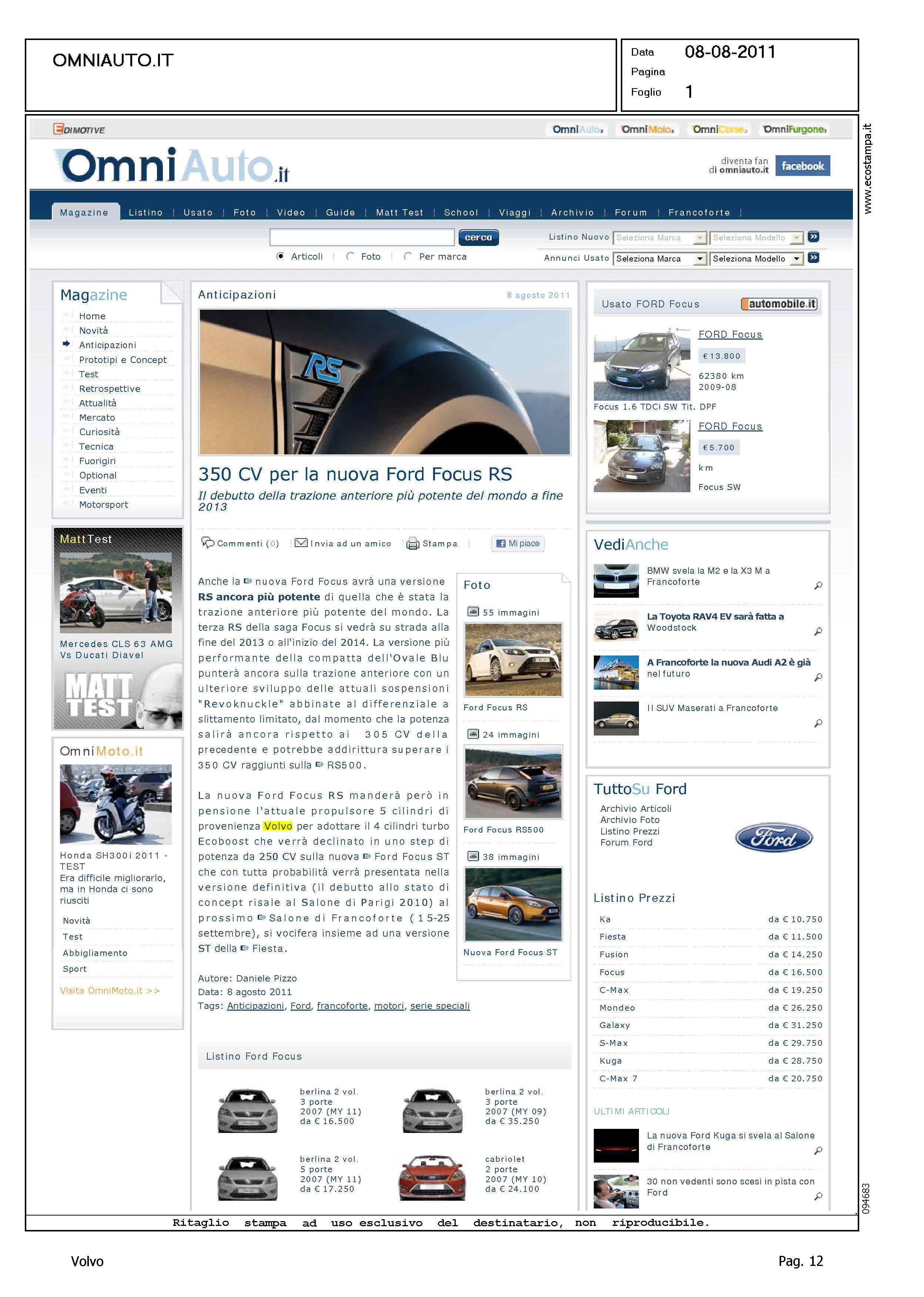Click the envelope icon for Invia ad un amico
Image resolution: width=924 pixels, height=1297 pixels.
[301, 543]
